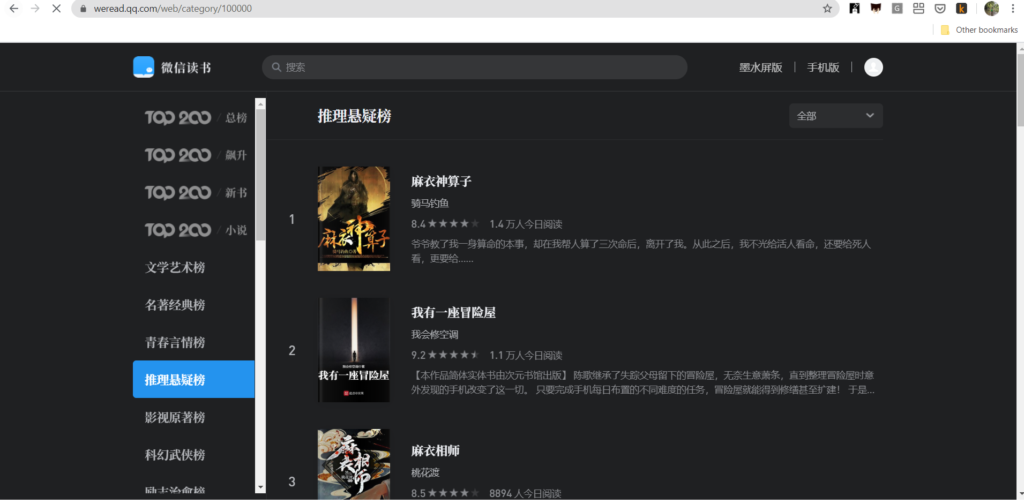Click the 我有一座冒险屋 book cover
This screenshot has width=1024, height=504.
[354, 350]
